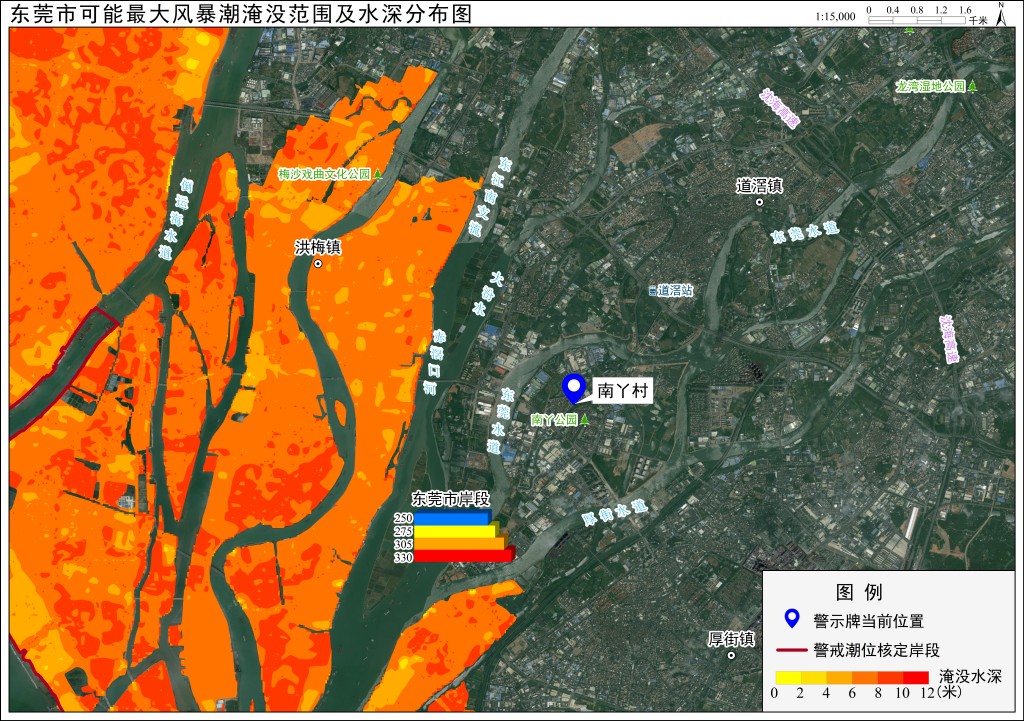This screenshot has height=721, width=1024.
Task: Click the 东莞市岸段 label above the bars
Action: 451,499
